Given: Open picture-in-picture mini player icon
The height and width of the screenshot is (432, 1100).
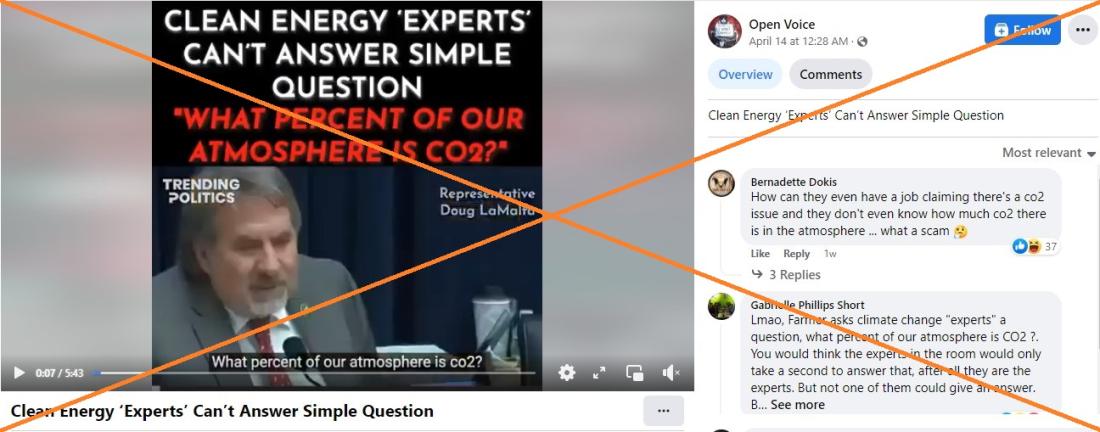Looking at the screenshot, I should (x=635, y=373).
